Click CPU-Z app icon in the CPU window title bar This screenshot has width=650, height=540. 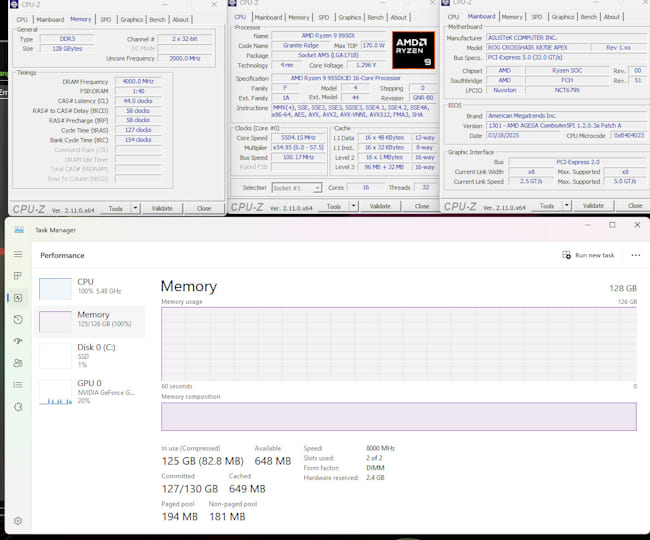click(x=232, y=3)
